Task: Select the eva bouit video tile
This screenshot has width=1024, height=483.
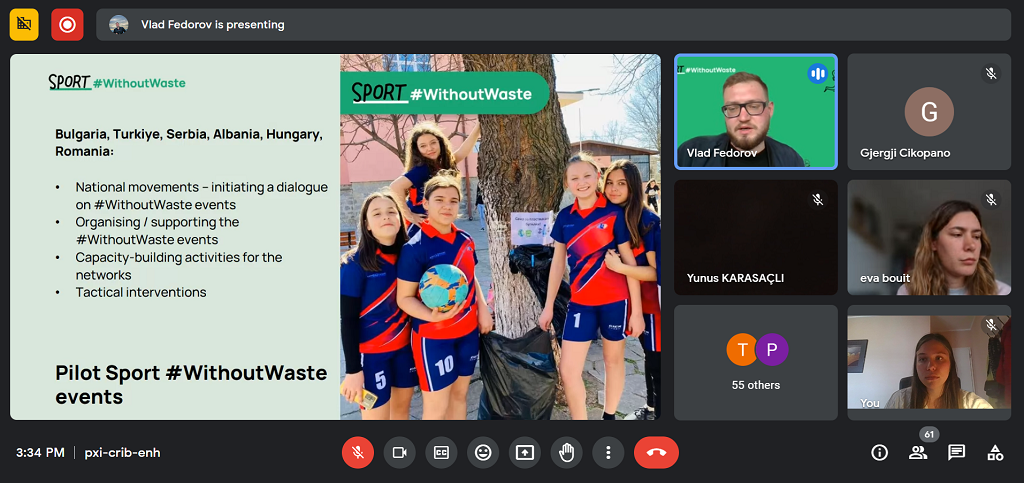Action: click(929, 237)
